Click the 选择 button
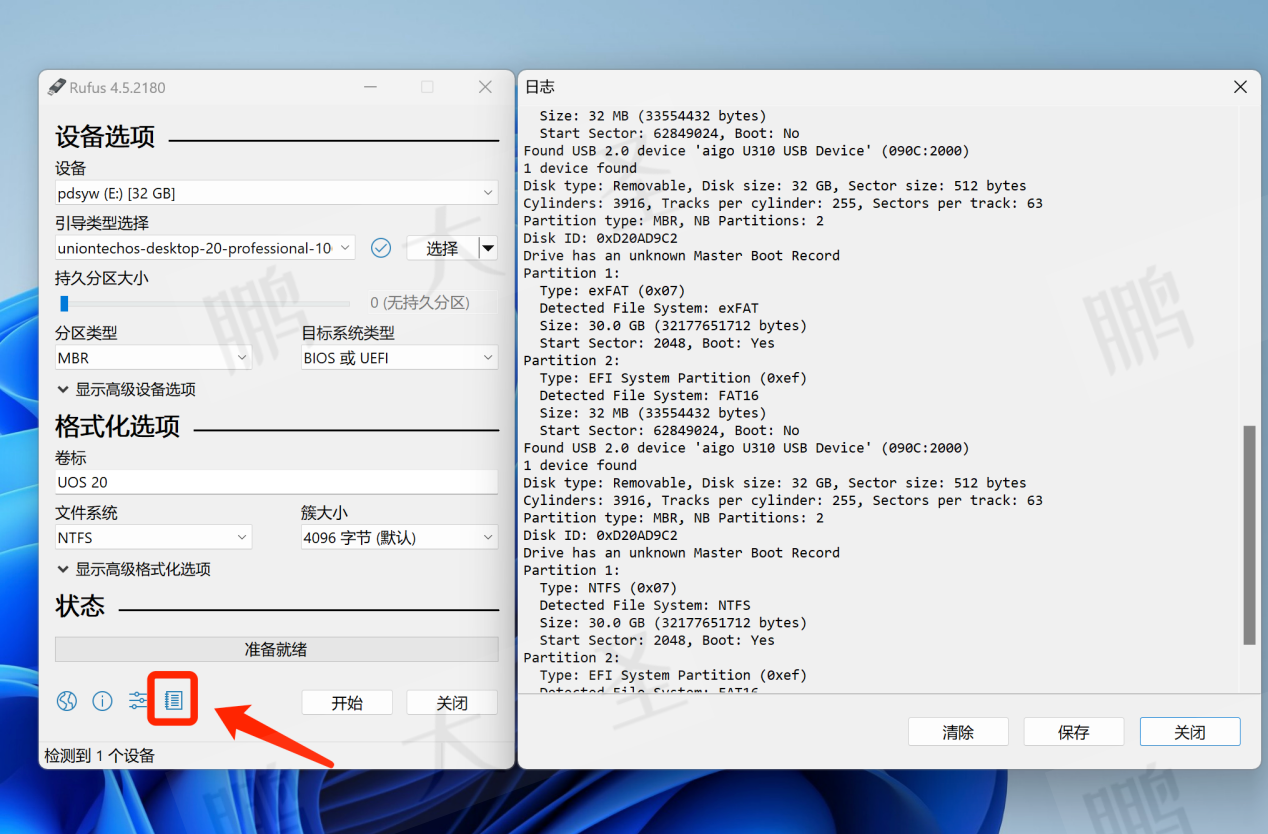 click(442, 248)
